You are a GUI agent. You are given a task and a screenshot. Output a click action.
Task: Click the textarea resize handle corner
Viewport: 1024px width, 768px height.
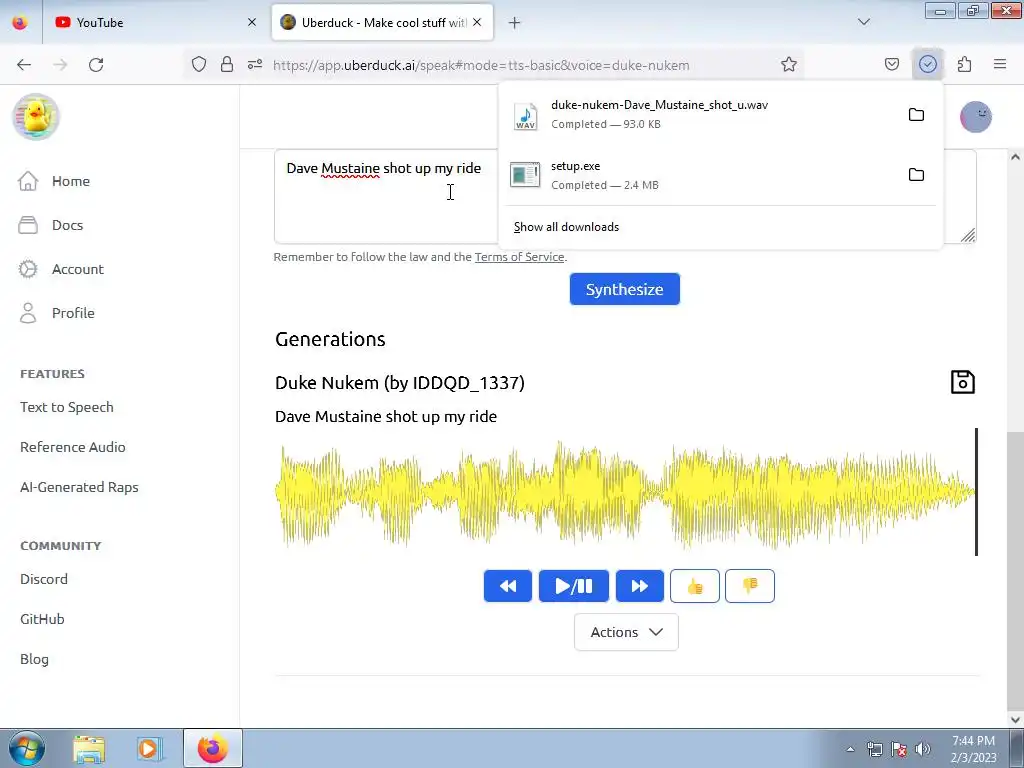(968, 235)
